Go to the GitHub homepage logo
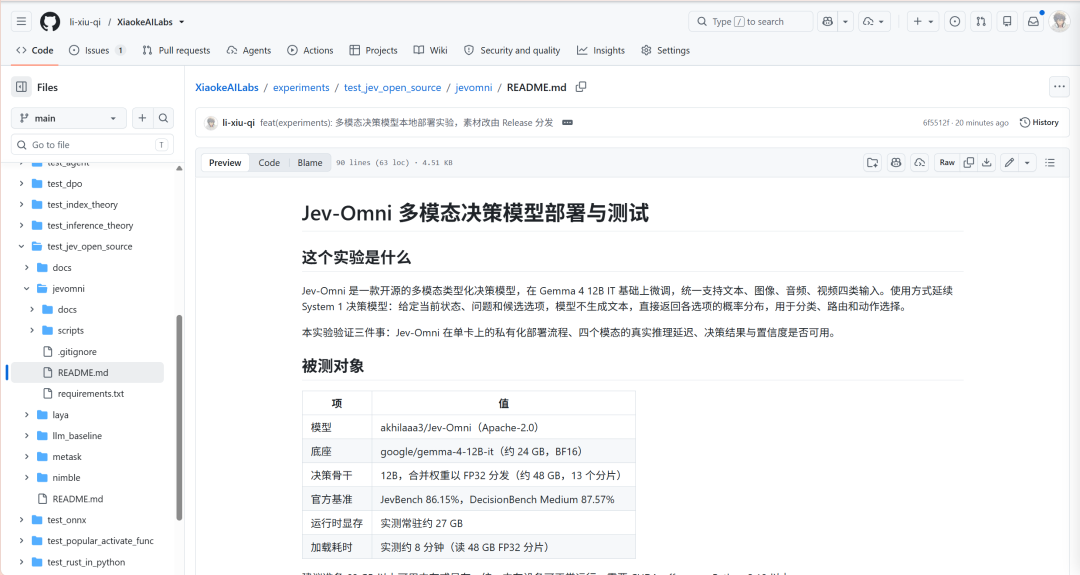 pos(50,21)
